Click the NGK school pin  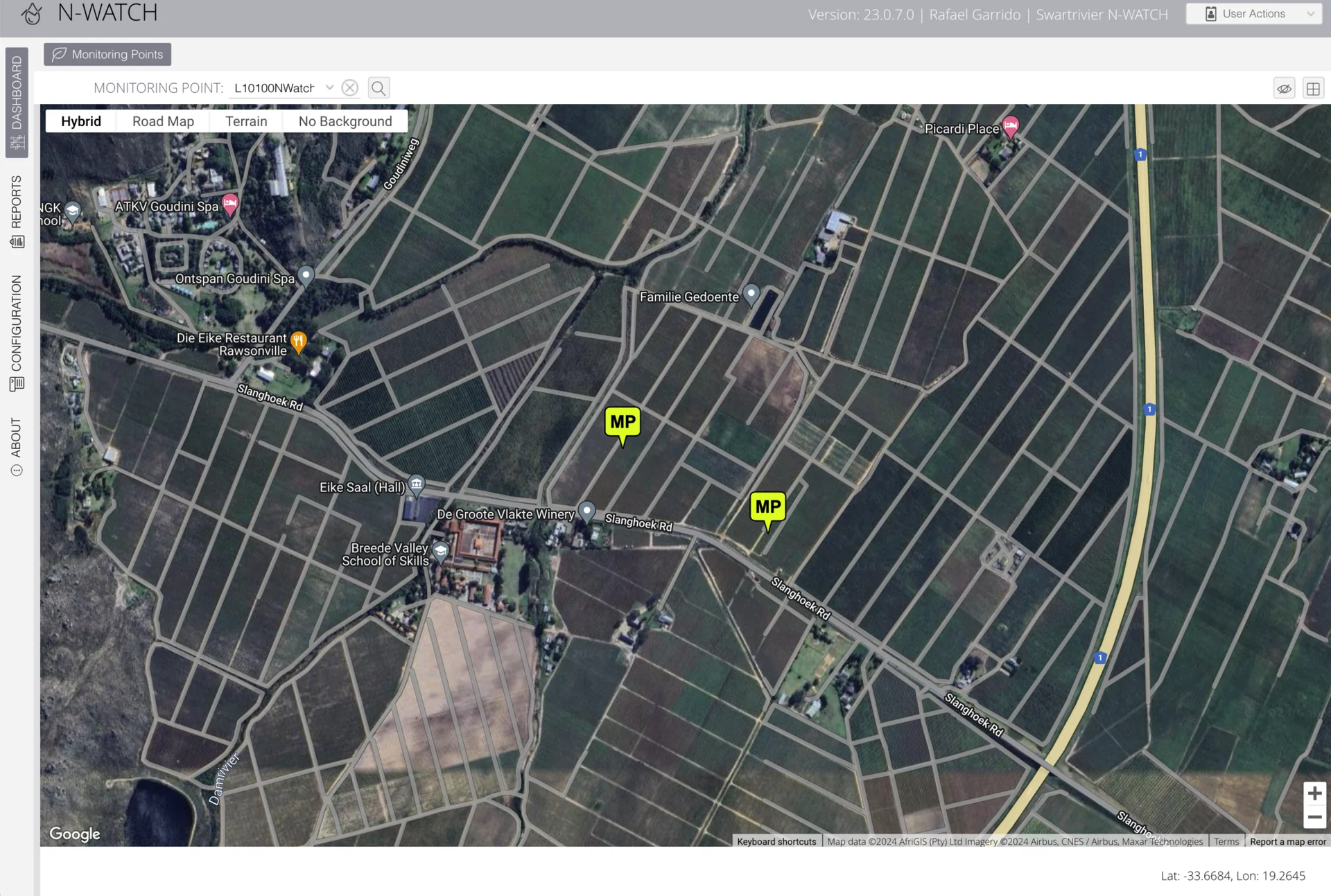click(72, 211)
